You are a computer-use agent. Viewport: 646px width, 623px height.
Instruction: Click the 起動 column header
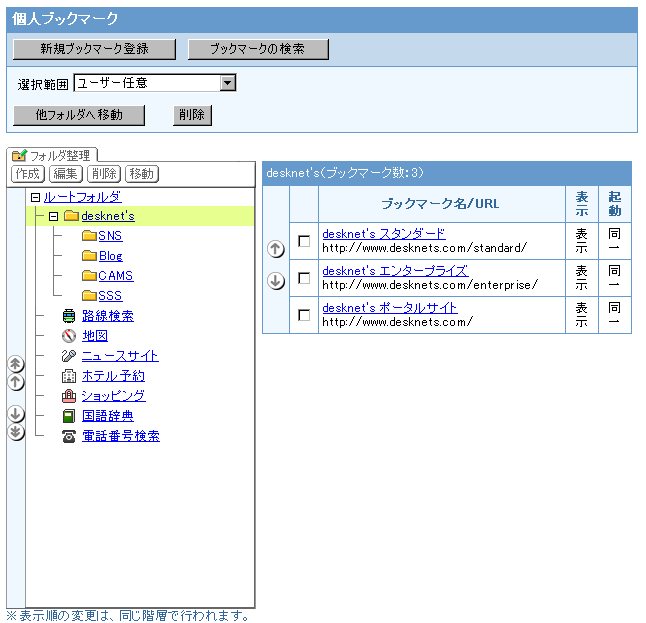coord(615,204)
